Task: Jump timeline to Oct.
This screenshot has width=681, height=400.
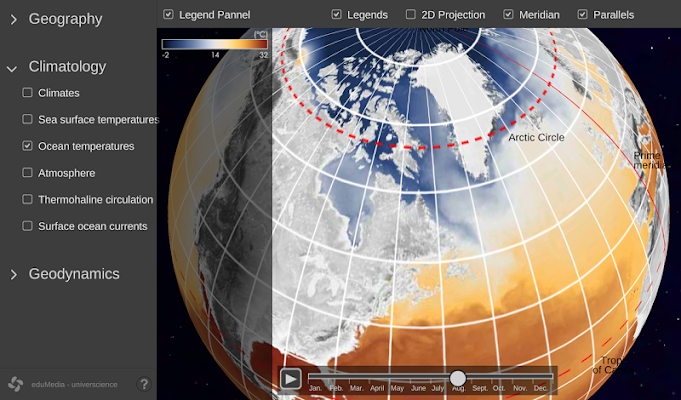Action: pyautogui.click(x=499, y=388)
